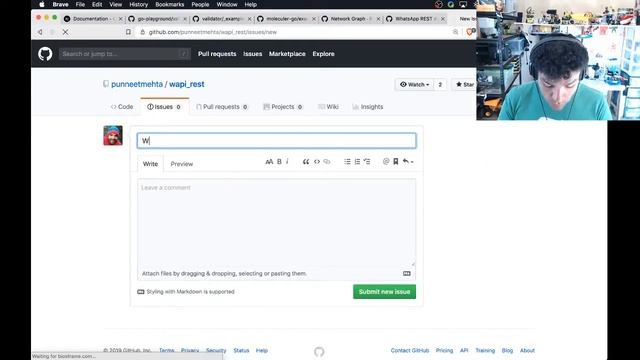Viewport: 640px width, 360px height.
Task: Click the user avatar thumbnail
Action: [x=113, y=136]
